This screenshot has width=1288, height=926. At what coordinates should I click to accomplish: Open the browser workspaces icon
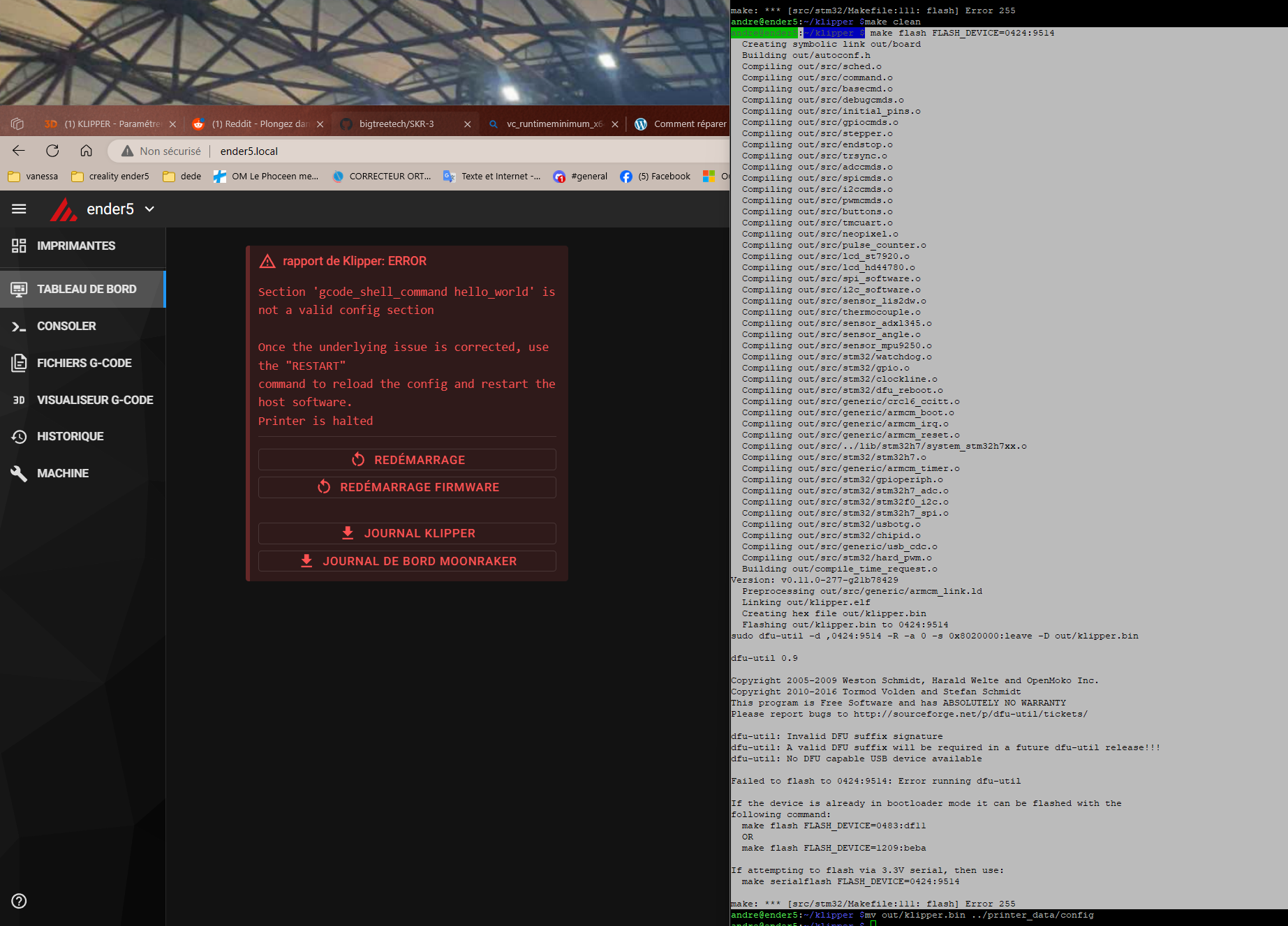(17, 124)
